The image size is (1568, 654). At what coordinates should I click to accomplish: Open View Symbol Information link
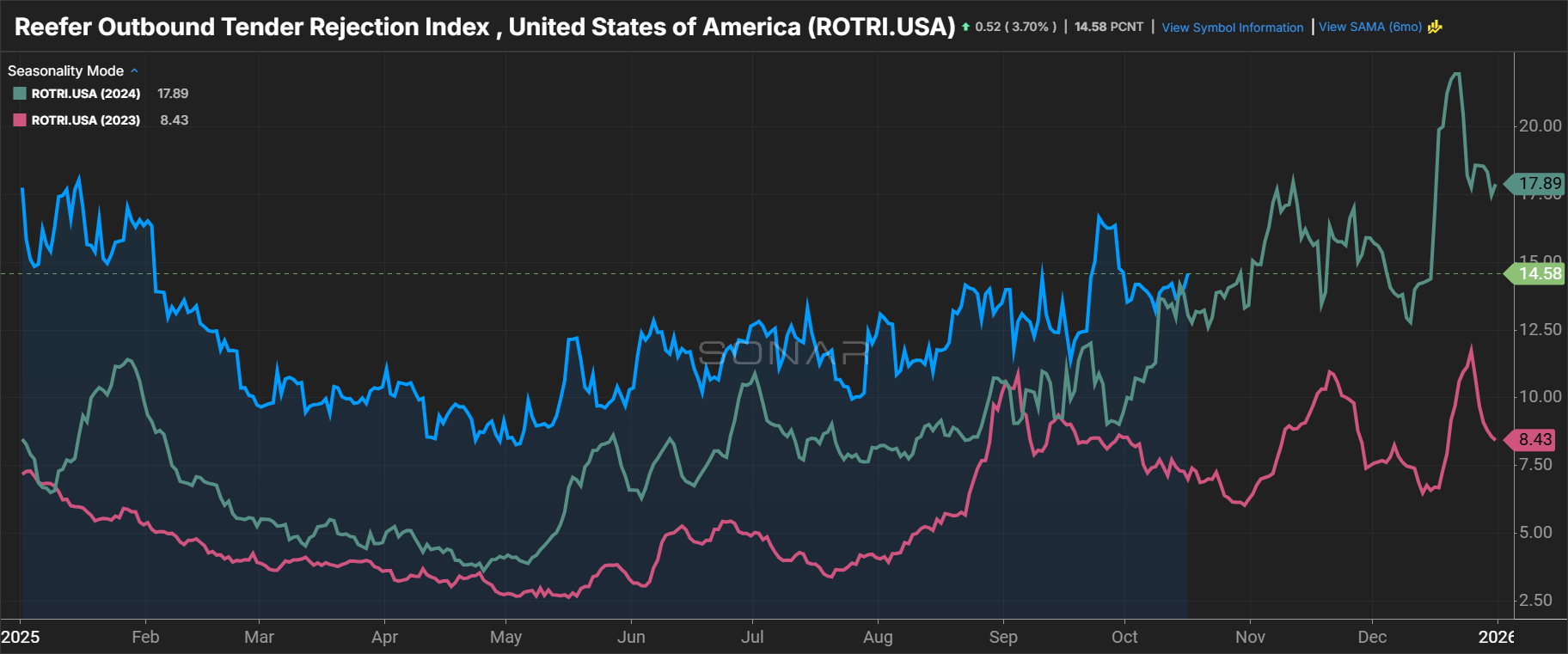[x=1232, y=28]
